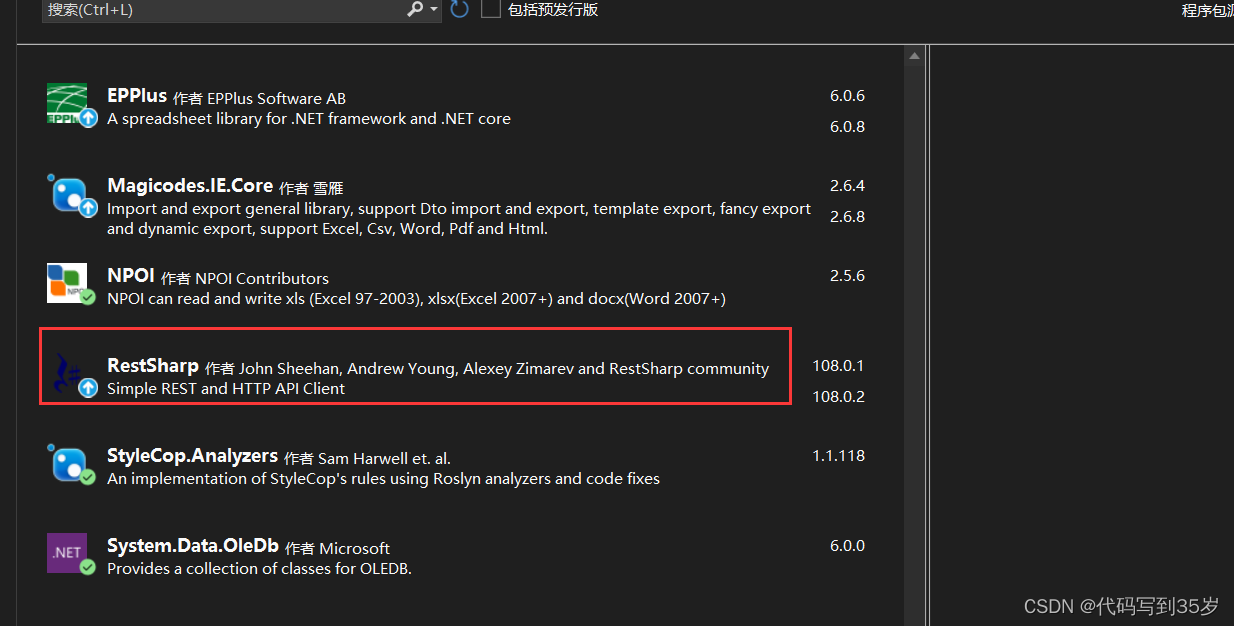Viewport: 1234px width, 626px height.
Task: Click EPPlus available version 6.0.8
Action: pyautogui.click(x=847, y=126)
